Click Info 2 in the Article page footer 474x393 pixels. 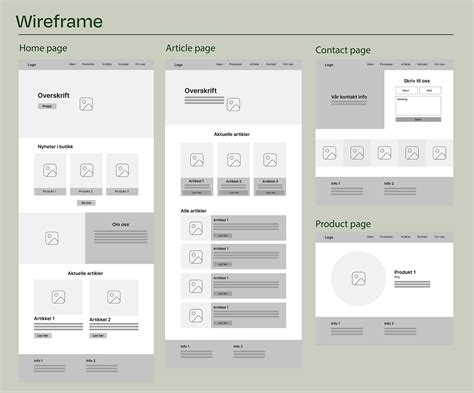(238, 347)
